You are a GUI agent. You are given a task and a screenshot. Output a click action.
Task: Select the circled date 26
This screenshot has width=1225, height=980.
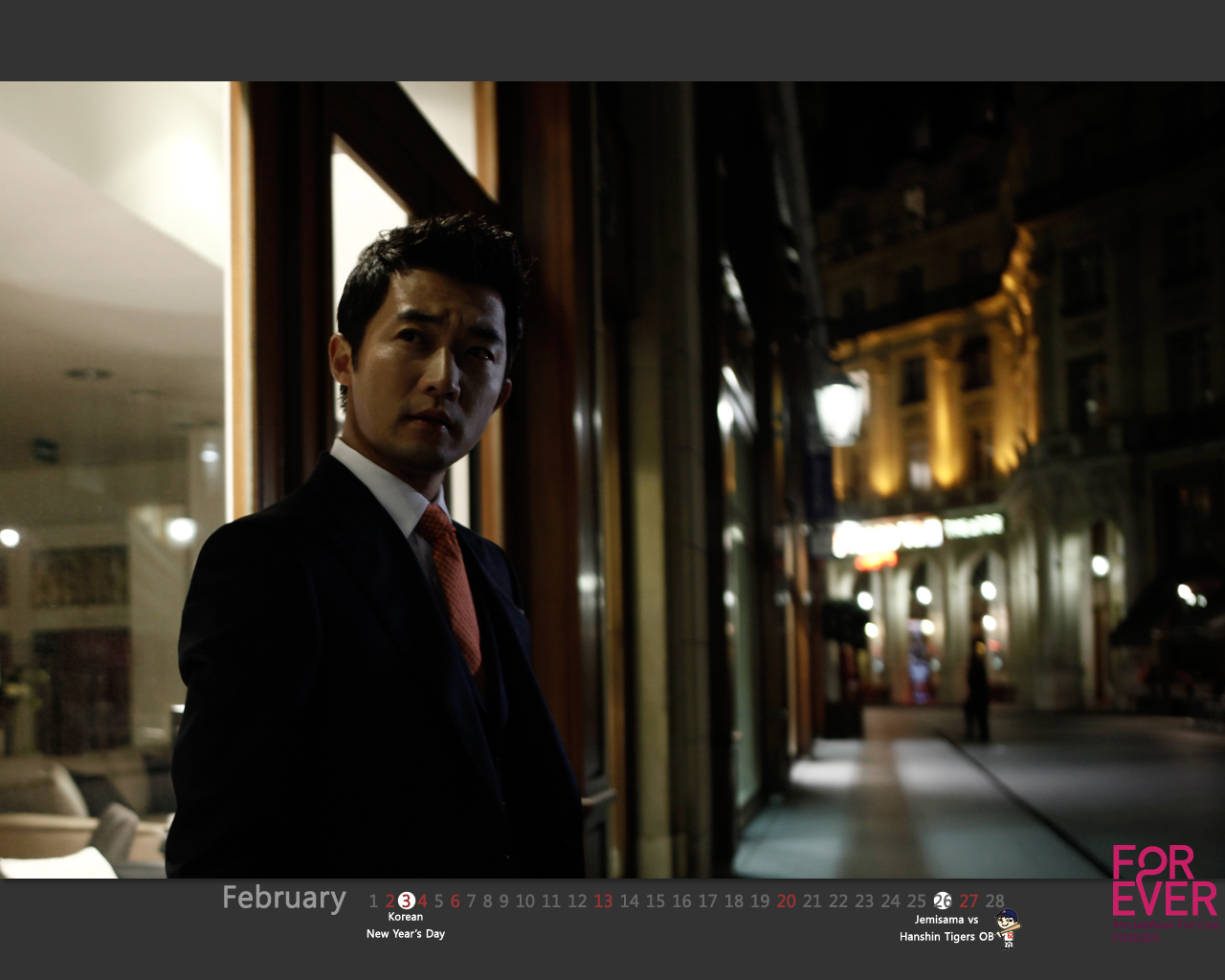(943, 901)
